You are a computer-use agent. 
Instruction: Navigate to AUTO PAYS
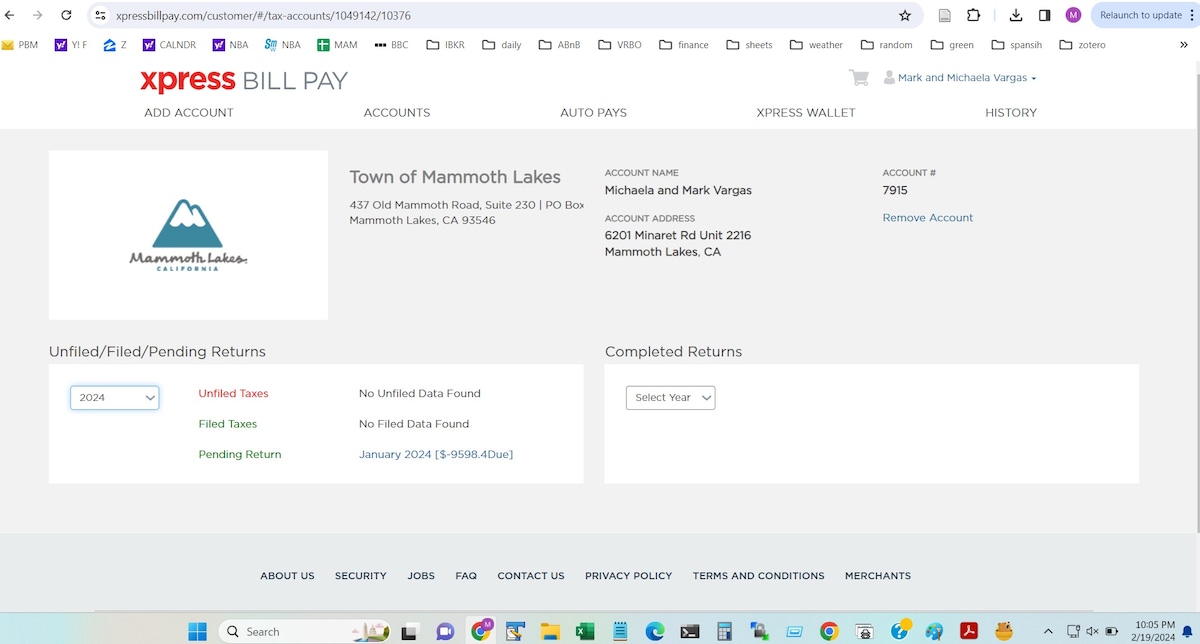coord(594,113)
